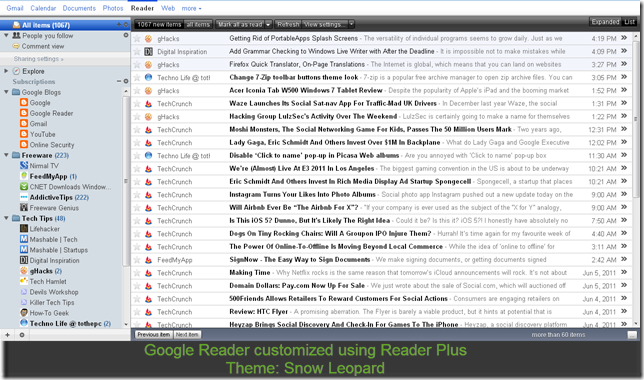
Task: Click the sidebar subscriptions scrollbar thumb
Action: pos(126,181)
